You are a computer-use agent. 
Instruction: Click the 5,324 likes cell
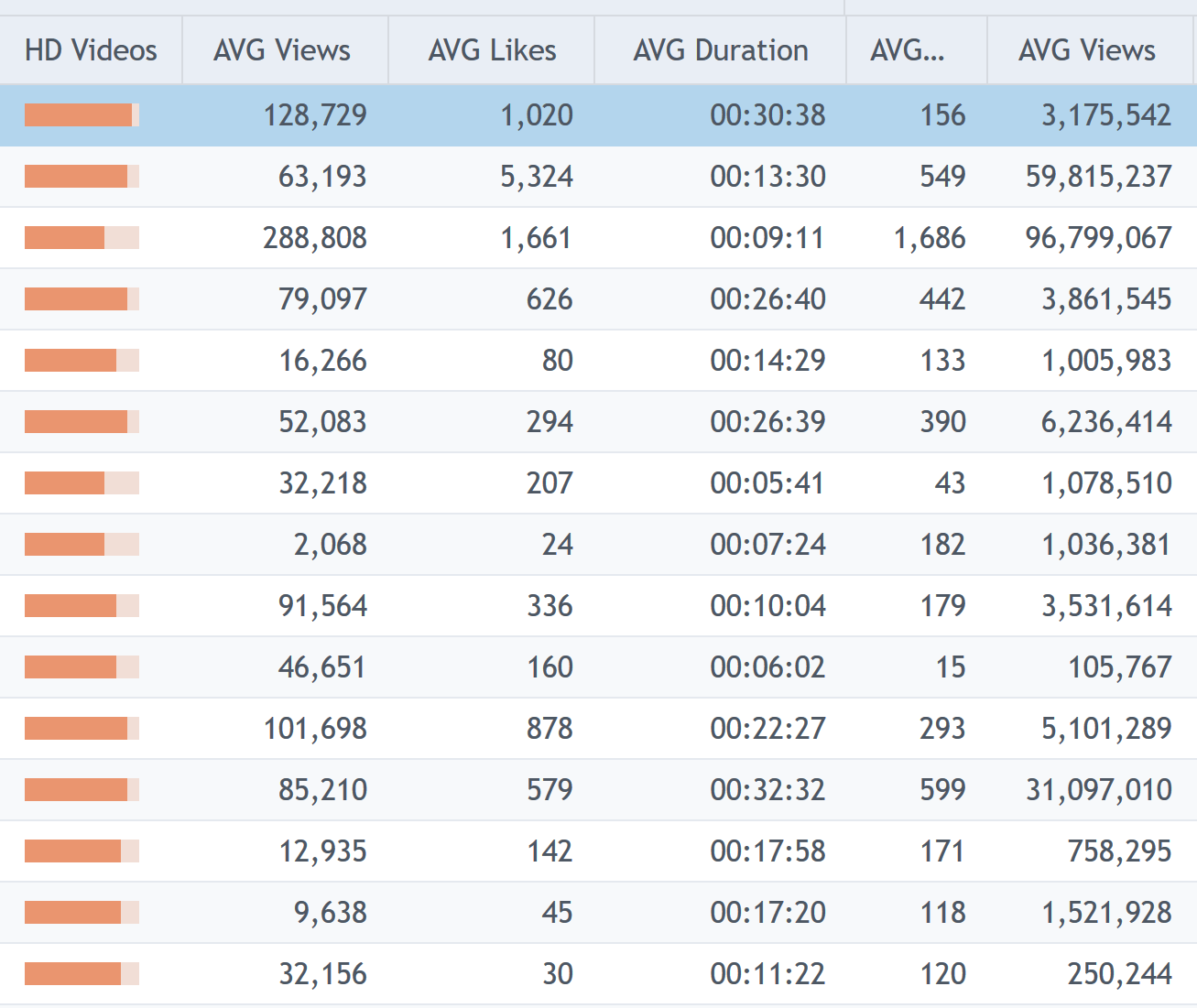537,177
